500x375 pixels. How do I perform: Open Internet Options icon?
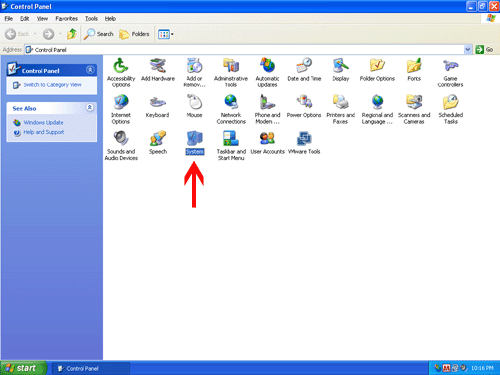pyautogui.click(x=121, y=102)
